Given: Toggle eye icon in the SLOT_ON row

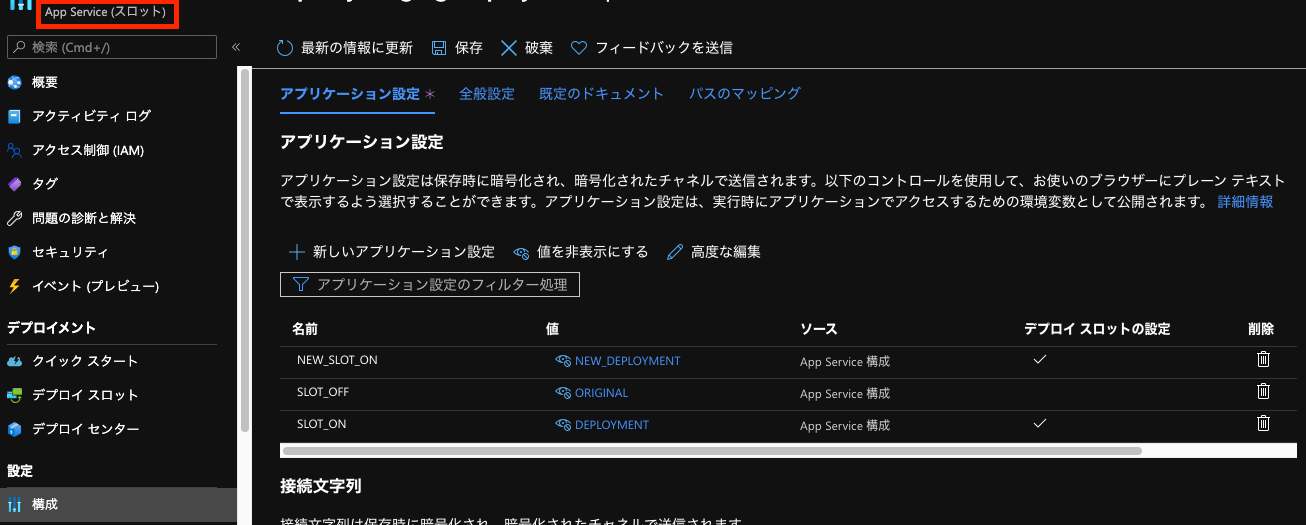Looking at the screenshot, I should [563, 425].
